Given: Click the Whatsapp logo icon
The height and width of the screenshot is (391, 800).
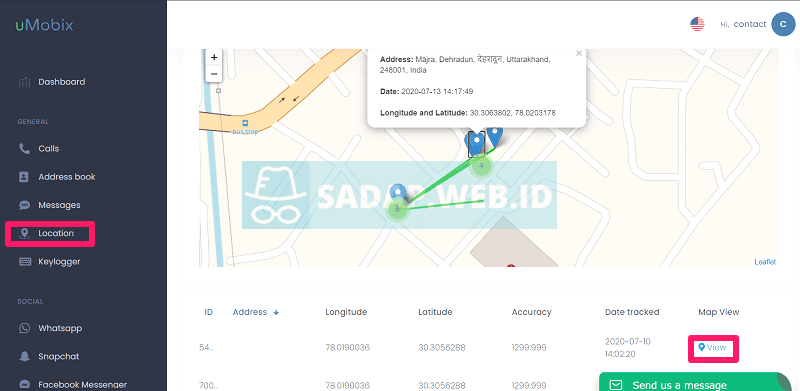Looking at the screenshot, I should [x=24, y=328].
